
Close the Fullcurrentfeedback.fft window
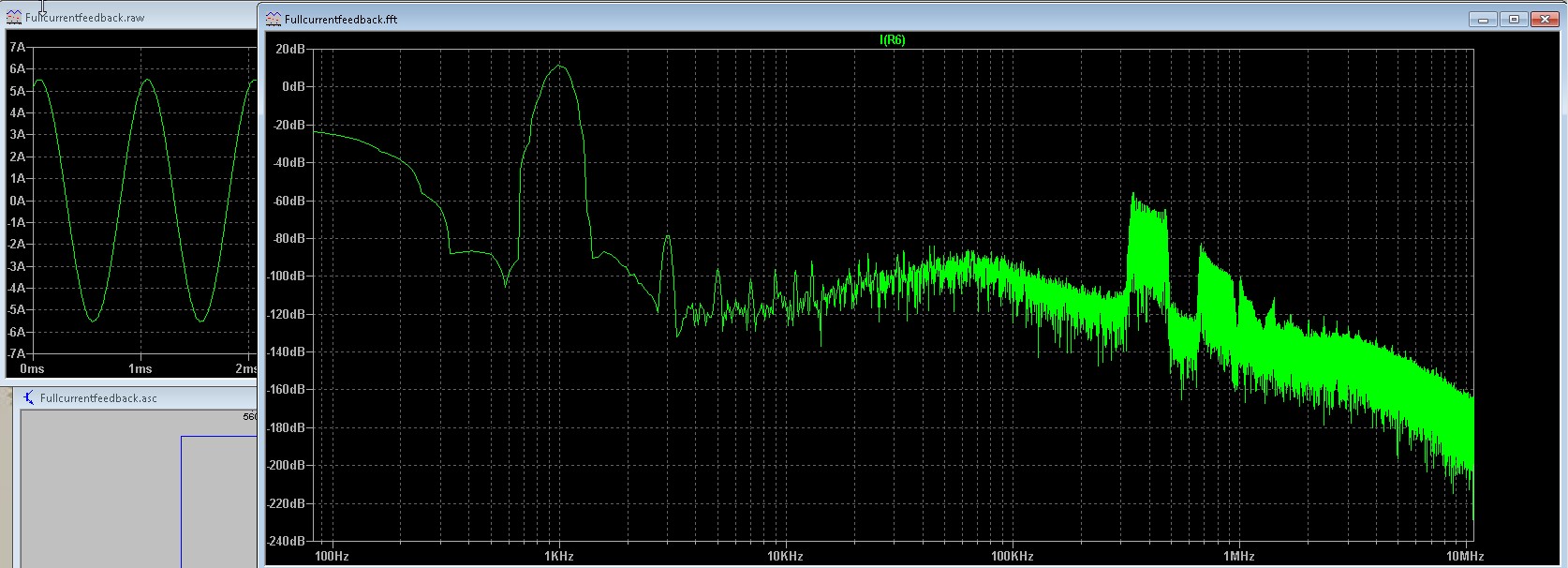coord(1545,19)
